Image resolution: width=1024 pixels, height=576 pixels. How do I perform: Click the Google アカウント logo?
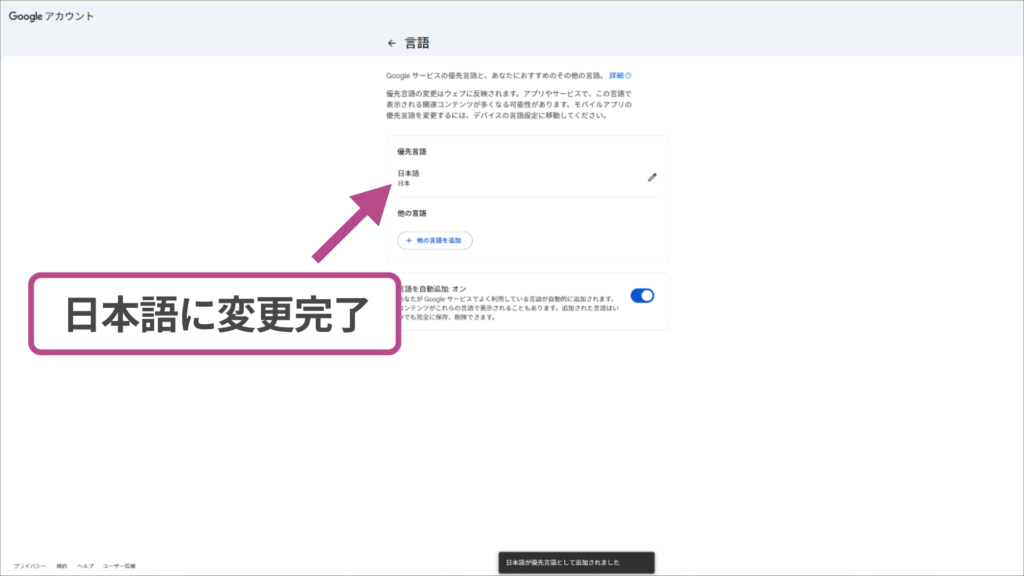[x=50, y=17]
